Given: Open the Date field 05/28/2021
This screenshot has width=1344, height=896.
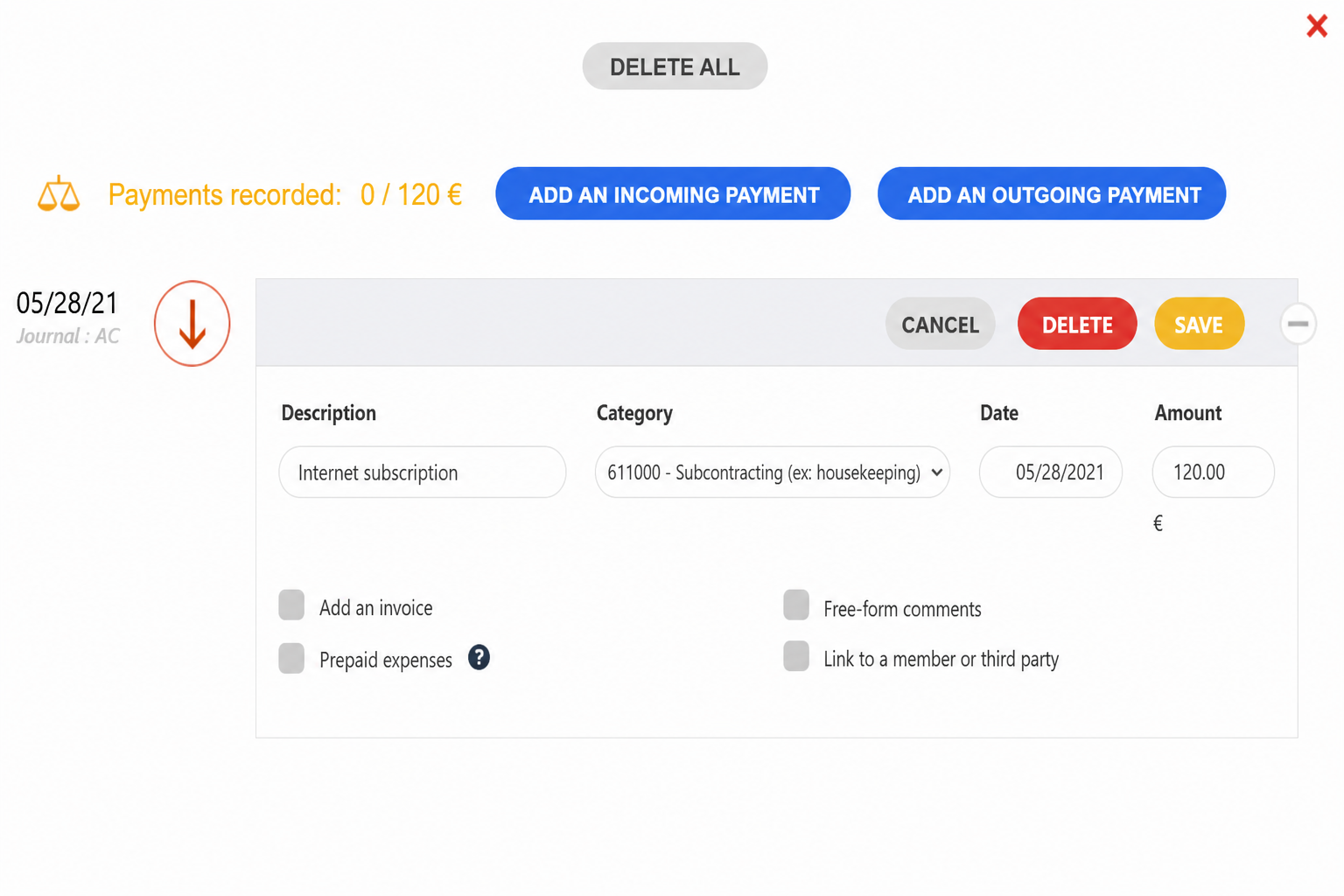Looking at the screenshot, I should [1051, 472].
